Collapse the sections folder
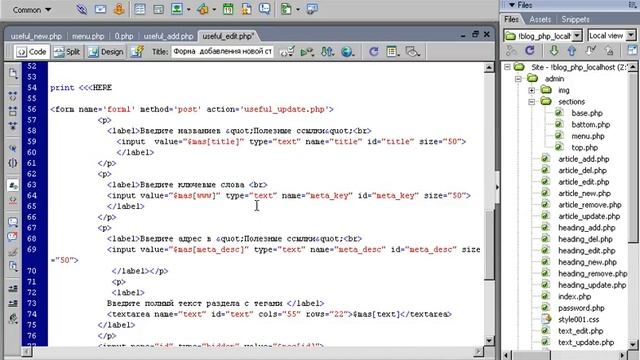The image size is (640, 360). click(531, 102)
